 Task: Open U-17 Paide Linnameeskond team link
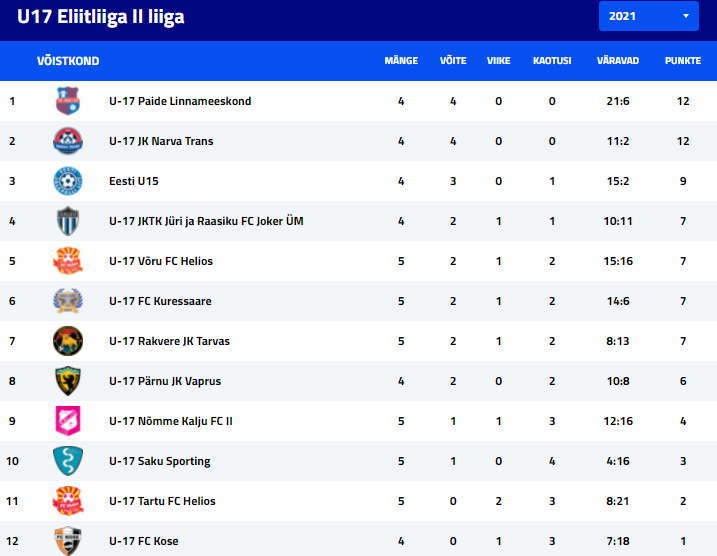(180, 101)
